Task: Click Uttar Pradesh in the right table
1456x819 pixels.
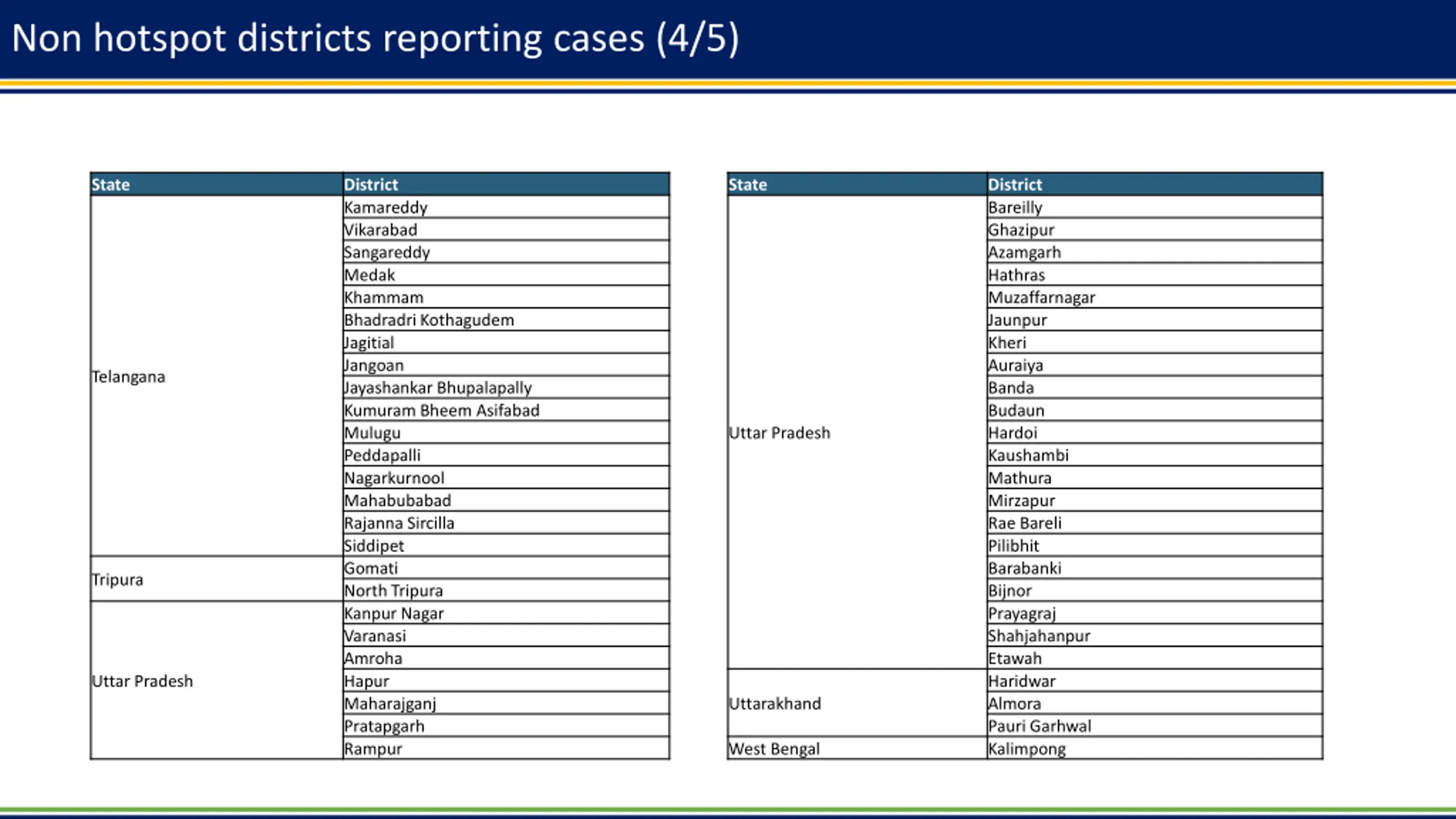Action: (857, 433)
